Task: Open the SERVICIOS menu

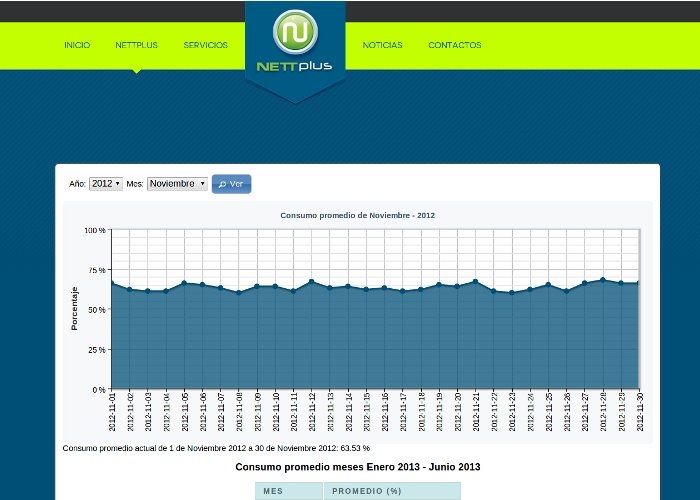Action: [x=205, y=45]
